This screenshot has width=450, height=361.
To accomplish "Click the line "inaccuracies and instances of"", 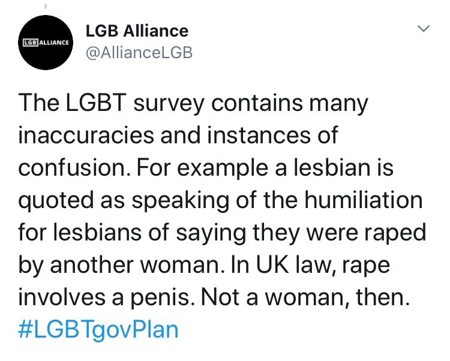I will click(178, 135).
